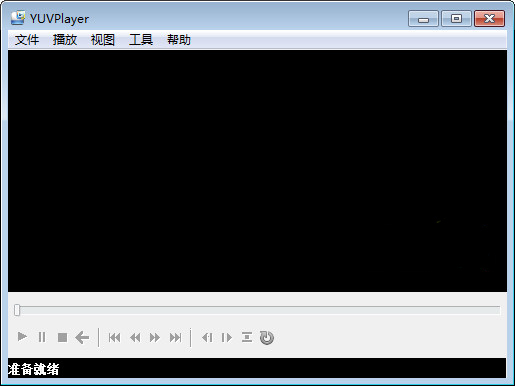Viewport: 515px width, 386px height.
Task: Close the YUVPlayer window
Action: point(489,18)
